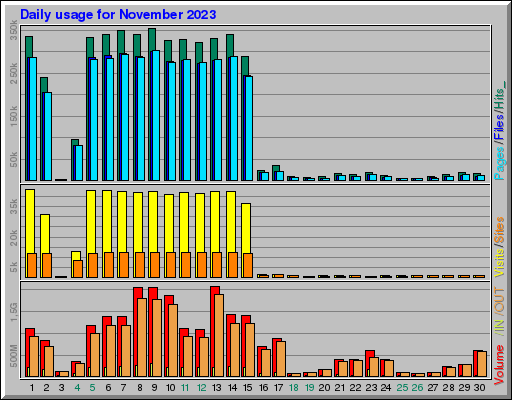Click the day 30 axis label
This screenshot has width=512, height=400.
tap(480, 388)
